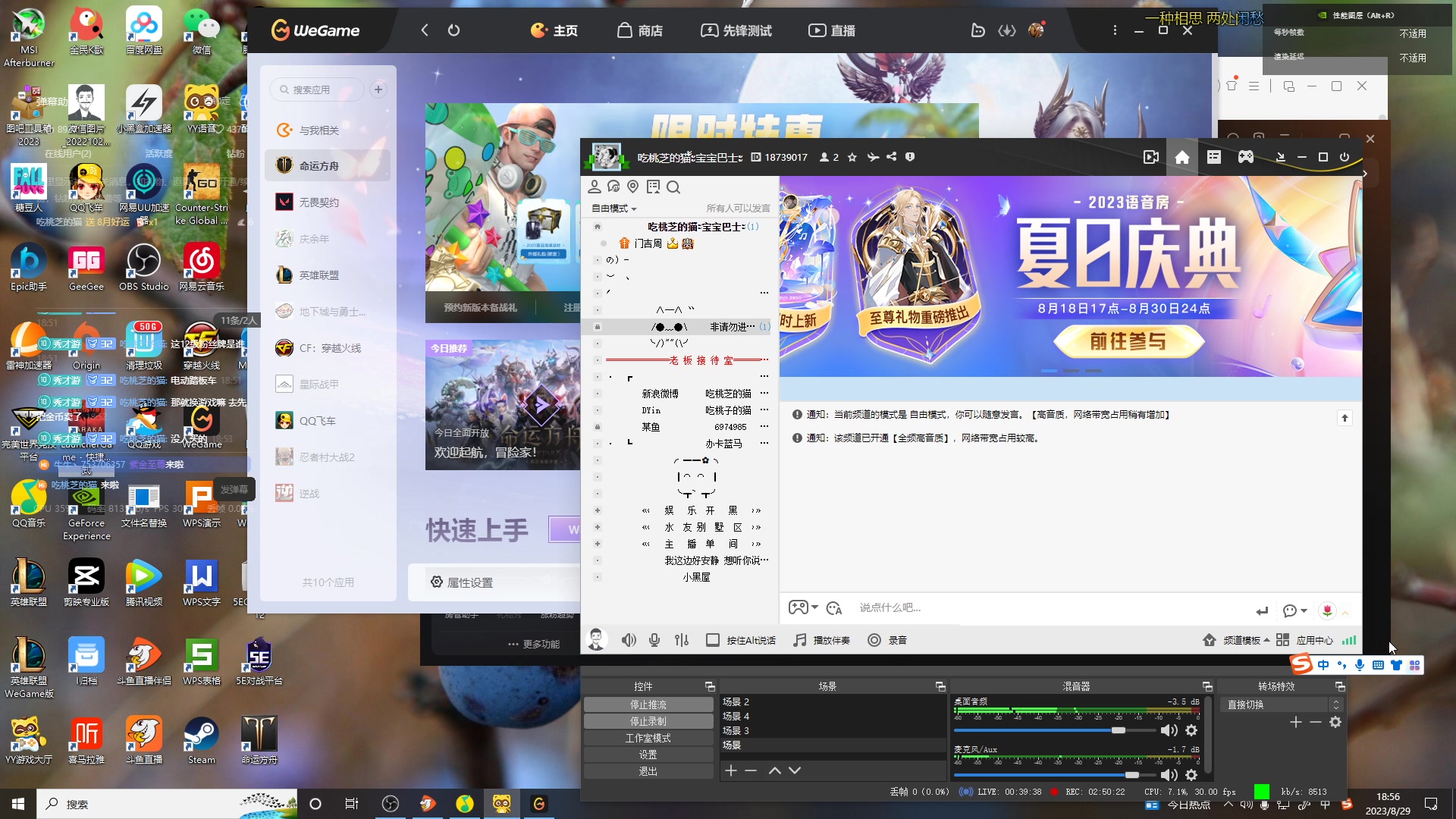Screen dimensions: 1456x819
Task: Open the YY game controller icon in title bar
Action: click(1245, 157)
